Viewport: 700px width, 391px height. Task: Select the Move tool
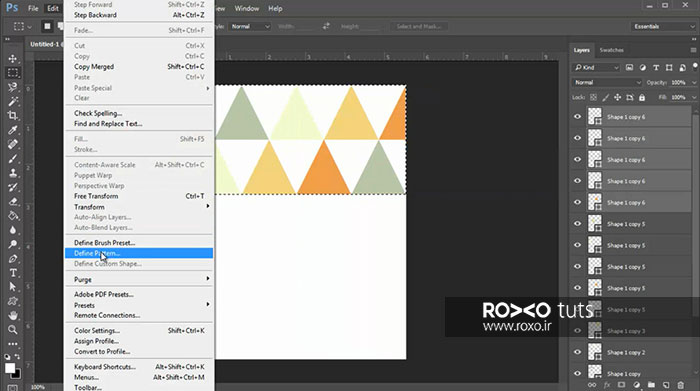(x=12, y=58)
